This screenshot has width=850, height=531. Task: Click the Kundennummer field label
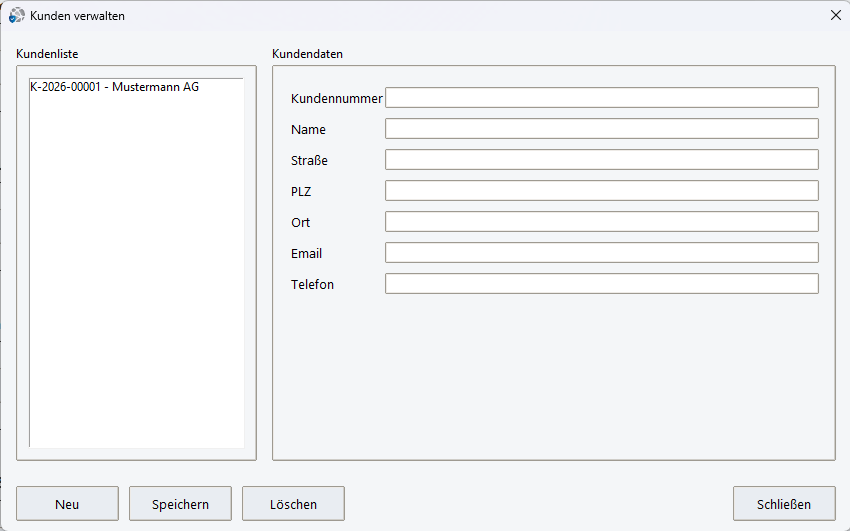(x=337, y=99)
